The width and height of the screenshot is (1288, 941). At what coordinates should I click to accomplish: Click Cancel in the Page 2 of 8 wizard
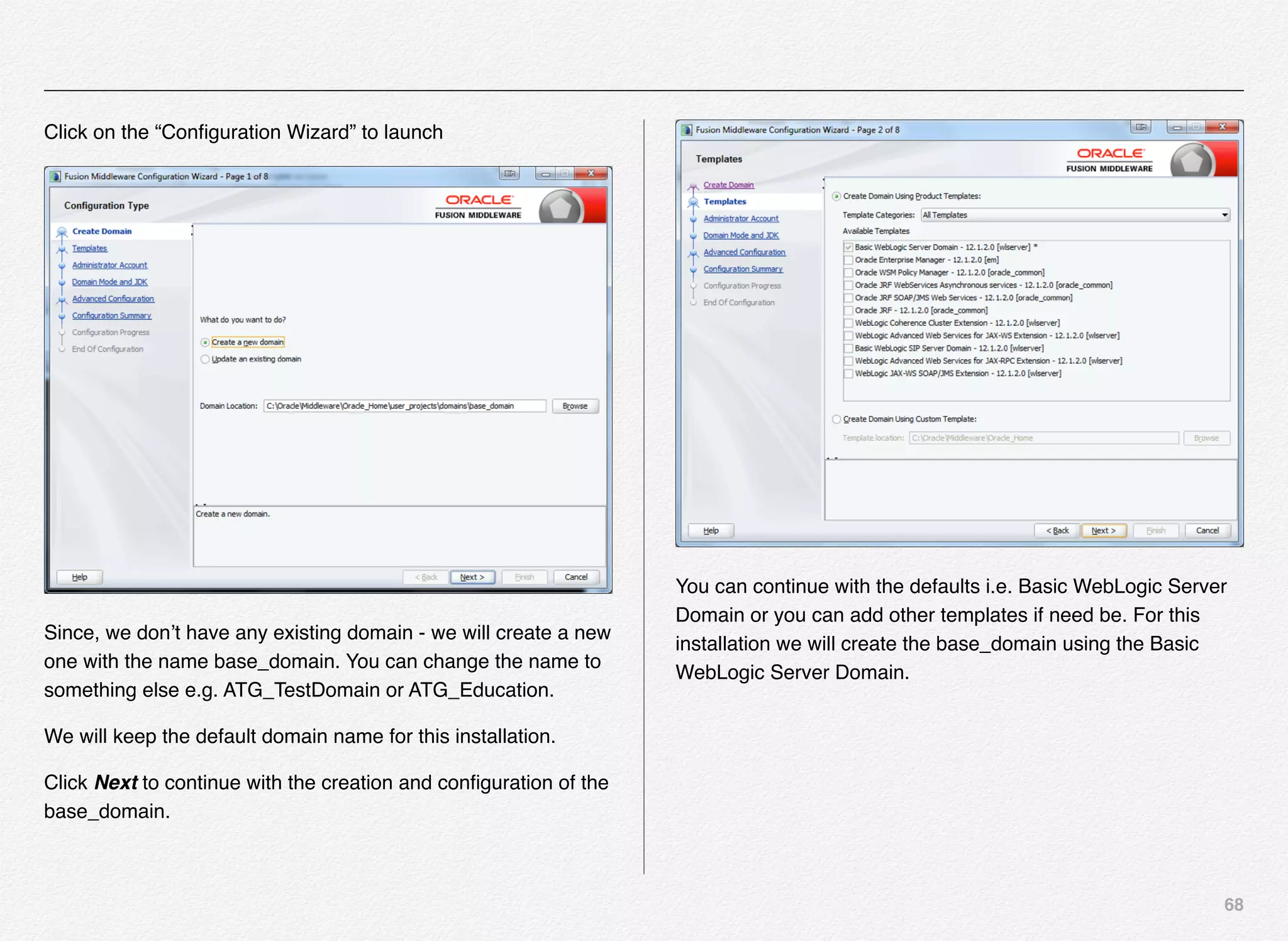(1207, 530)
